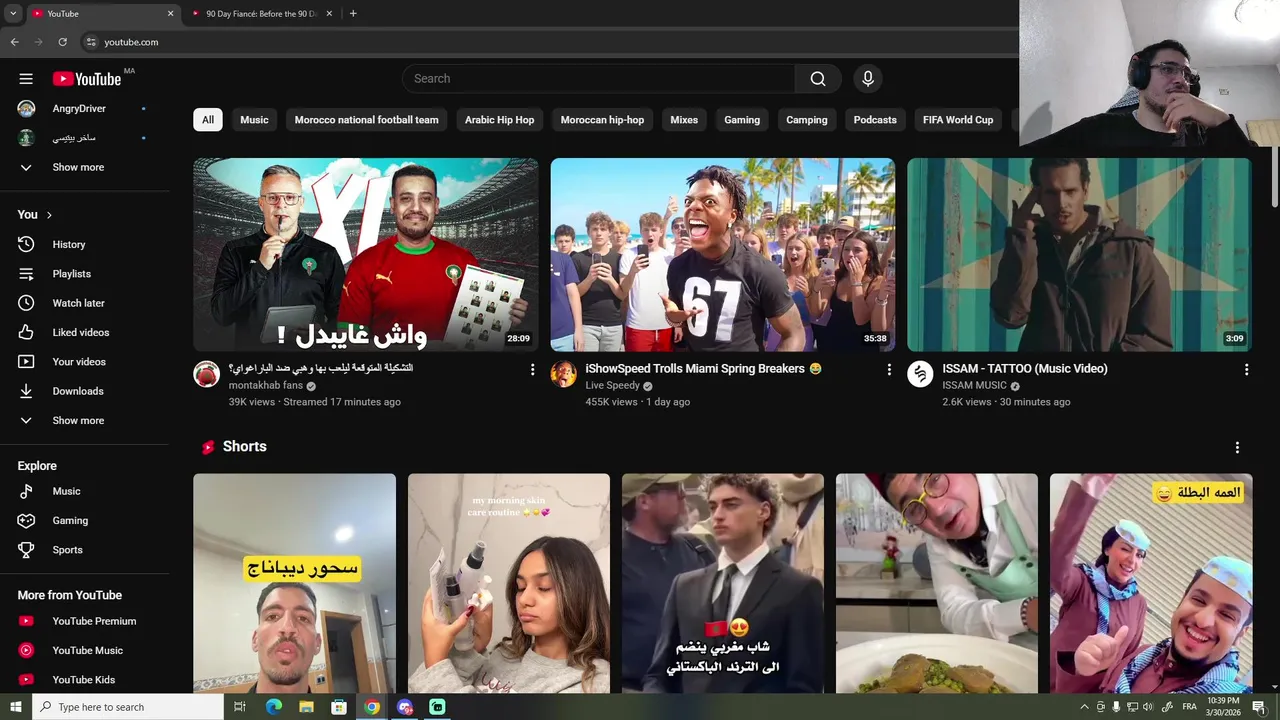Click the address bar youtube.com
Image resolution: width=1280 pixels, height=720 pixels.
131,42
